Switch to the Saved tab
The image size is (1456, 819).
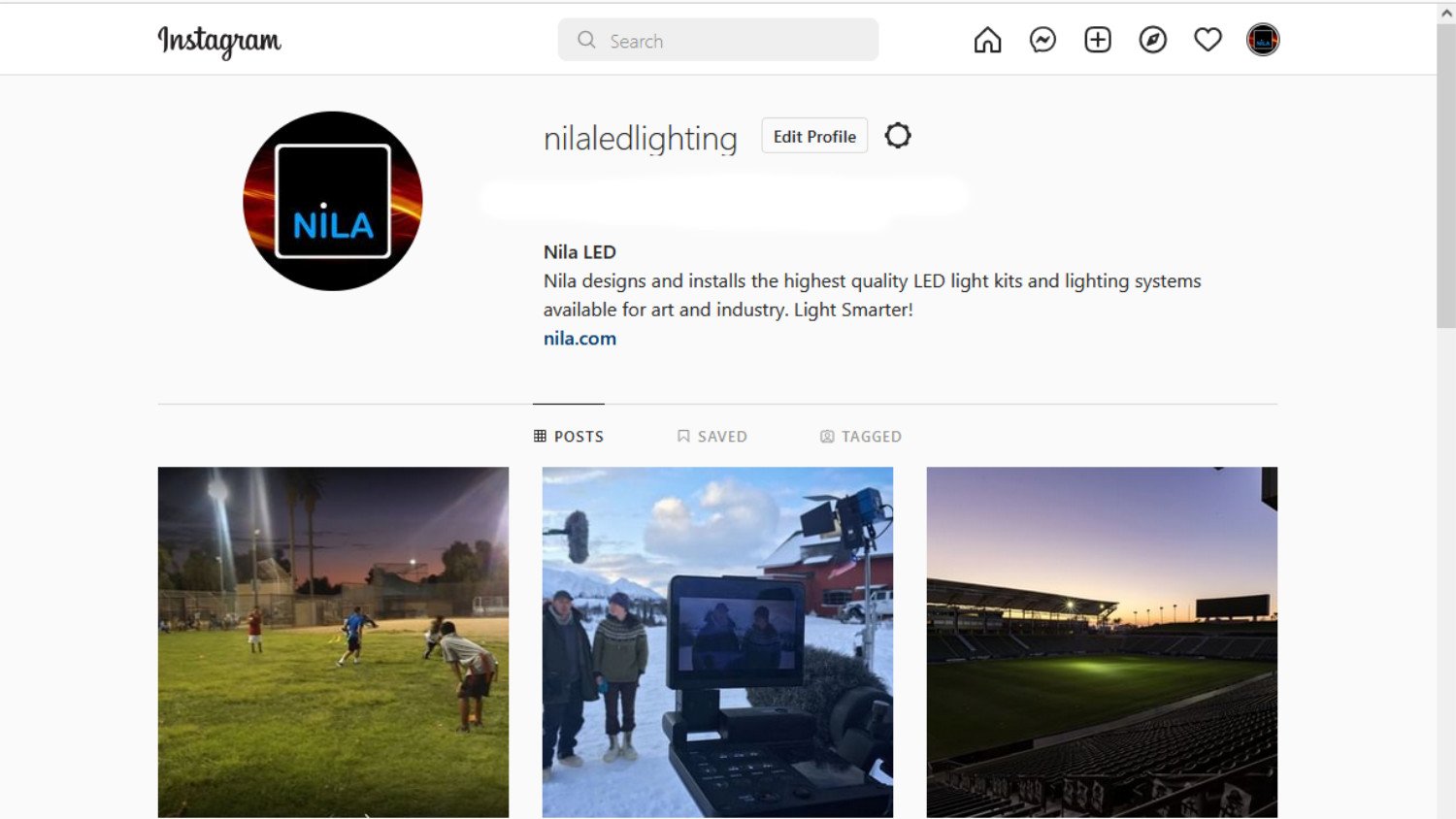click(712, 437)
